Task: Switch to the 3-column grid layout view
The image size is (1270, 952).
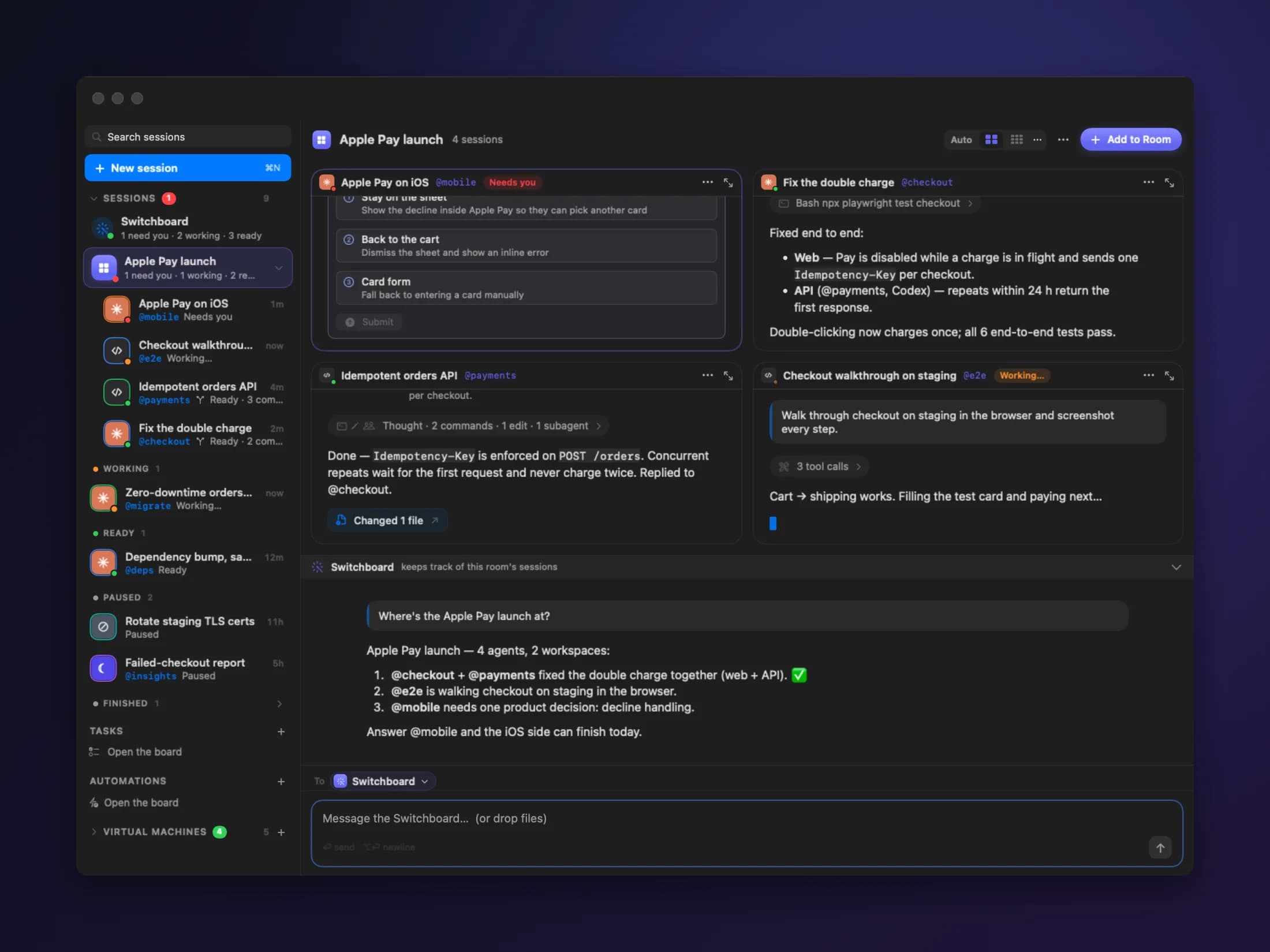Action: pyautogui.click(x=1017, y=139)
